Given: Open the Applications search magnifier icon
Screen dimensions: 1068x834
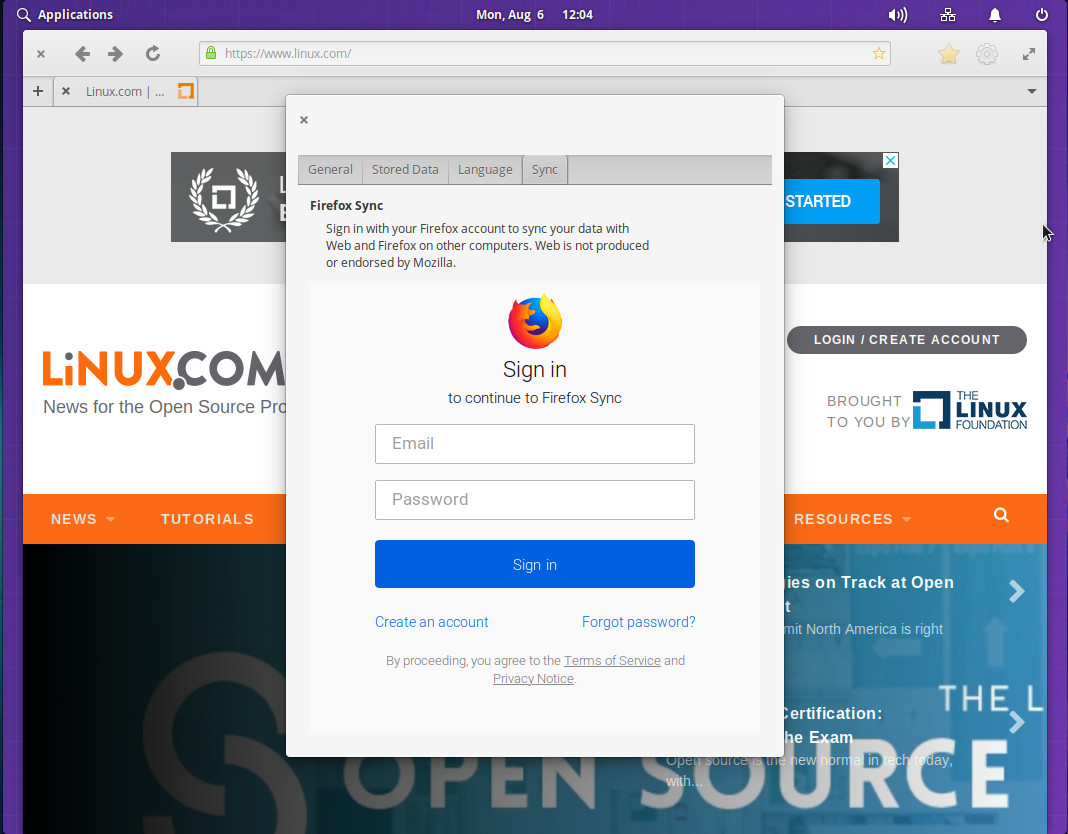Looking at the screenshot, I should (24, 15).
